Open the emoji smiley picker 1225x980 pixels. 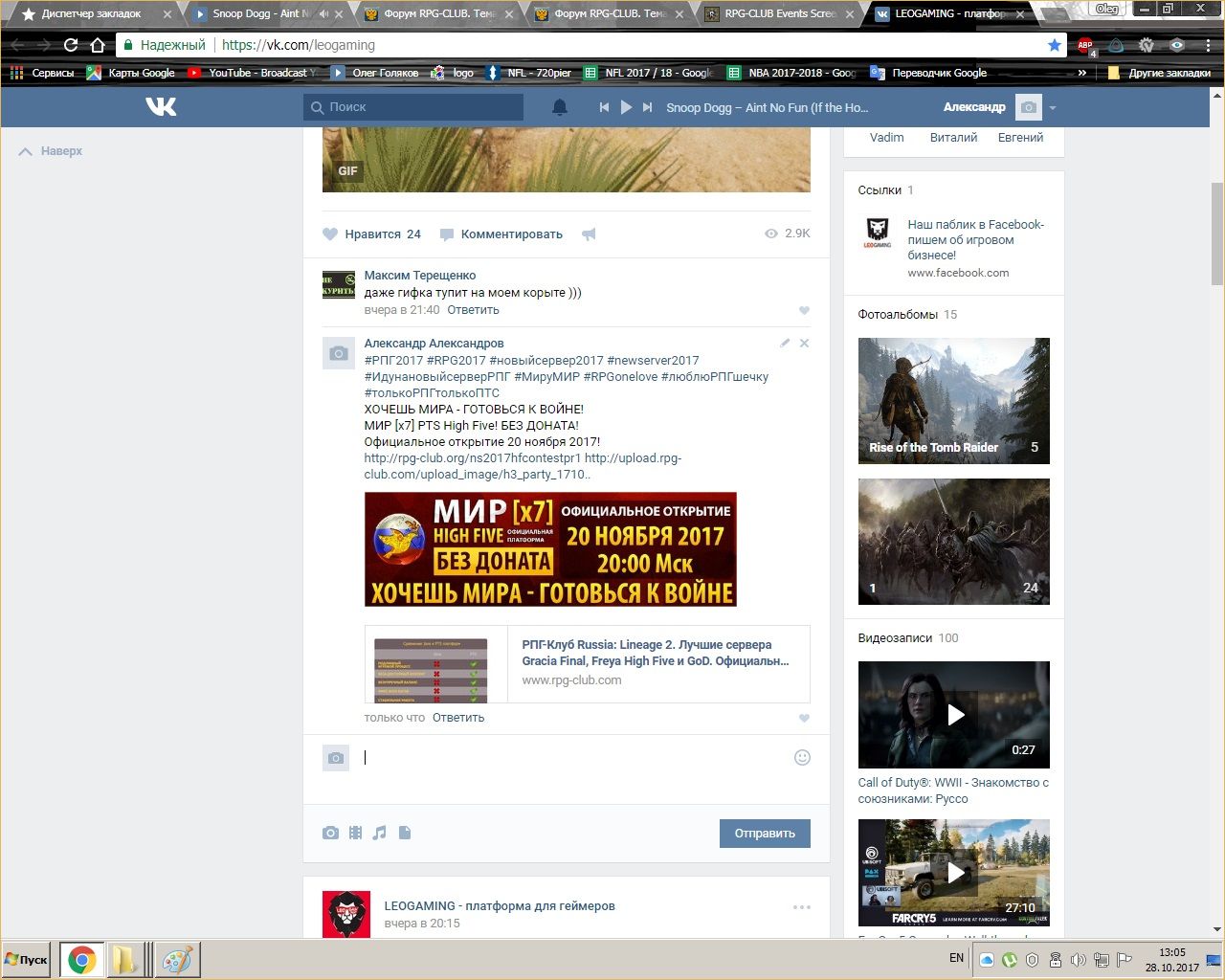click(803, 758)
